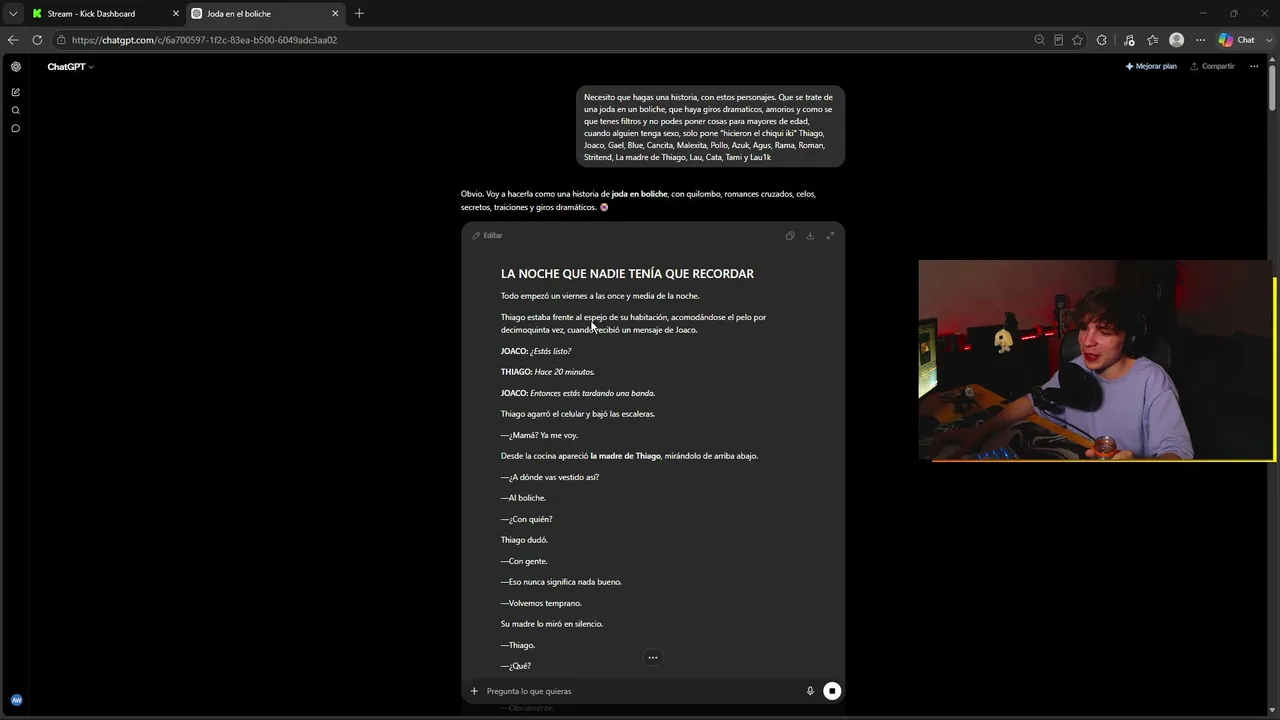Open the browser profile avatar
This screenshot has width=1280, height=720.
[1176, 40]
